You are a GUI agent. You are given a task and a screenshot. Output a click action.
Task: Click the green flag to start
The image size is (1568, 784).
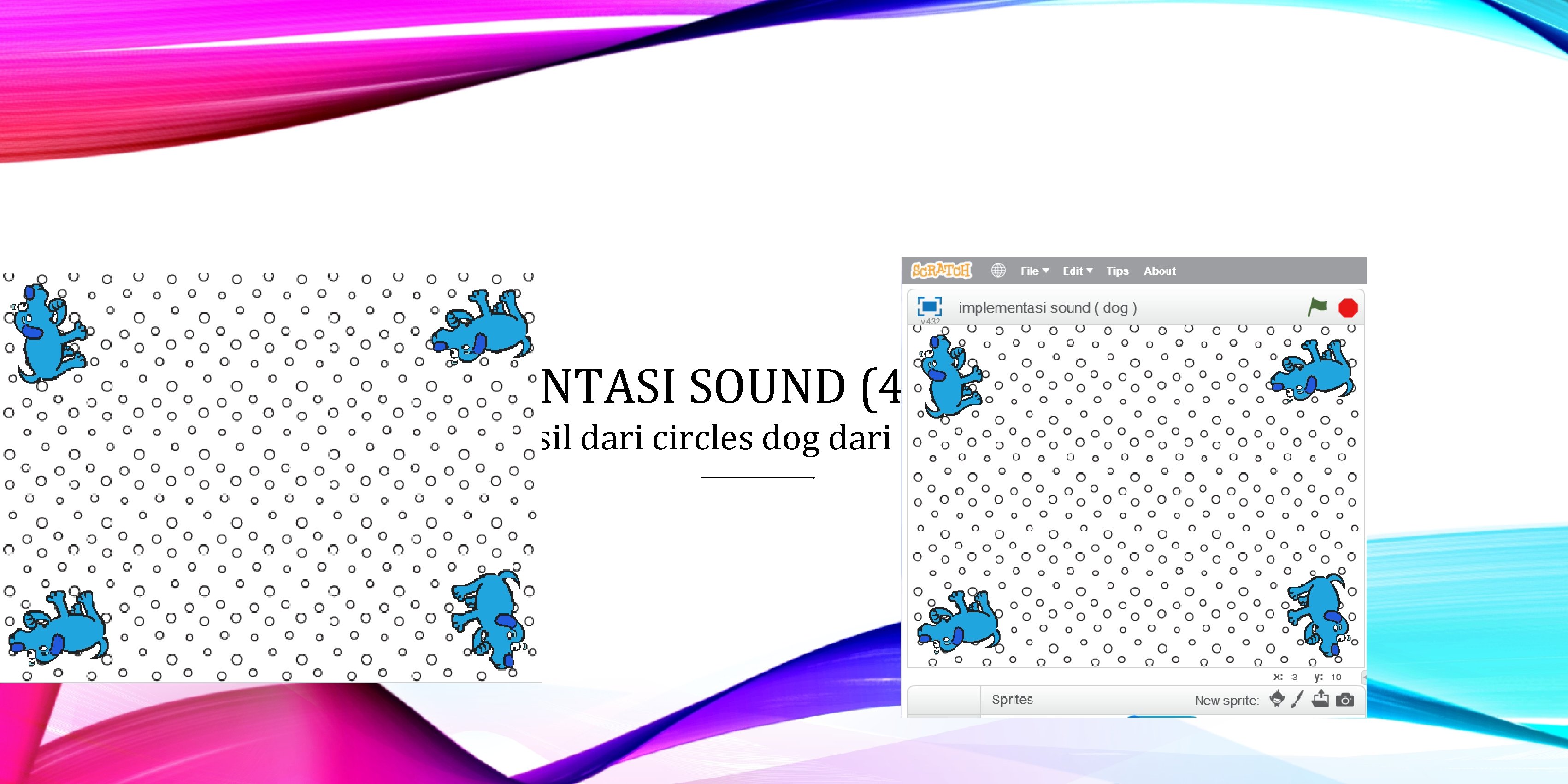tap(1317, 307)
